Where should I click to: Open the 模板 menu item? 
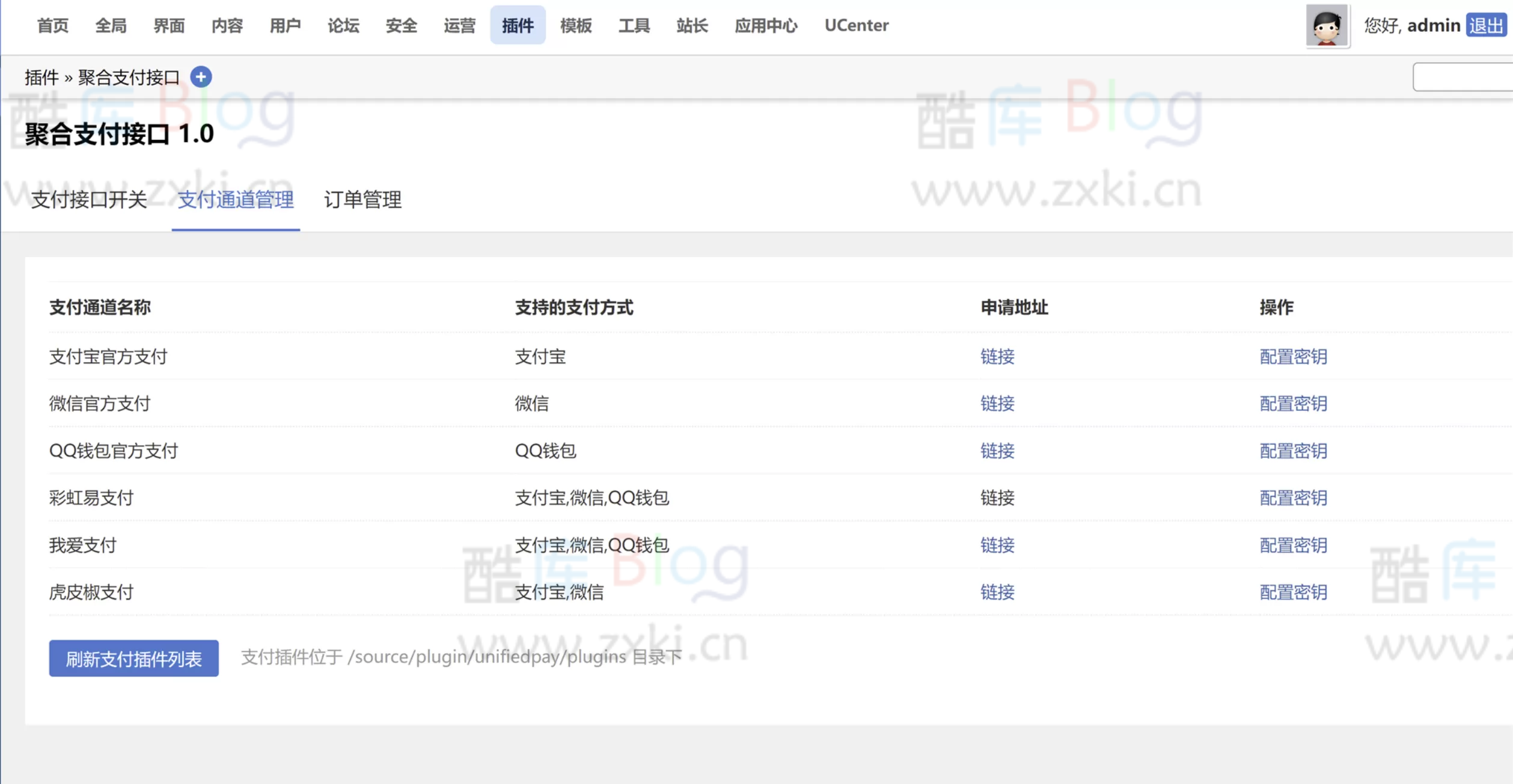575,26
